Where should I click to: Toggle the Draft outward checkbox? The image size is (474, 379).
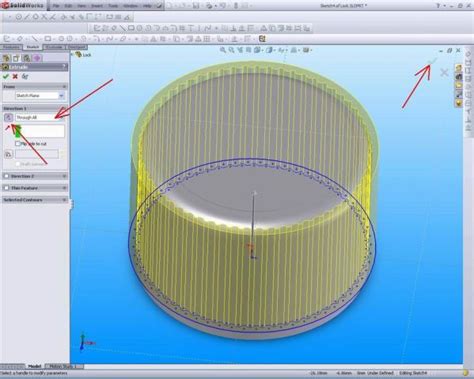18,164
